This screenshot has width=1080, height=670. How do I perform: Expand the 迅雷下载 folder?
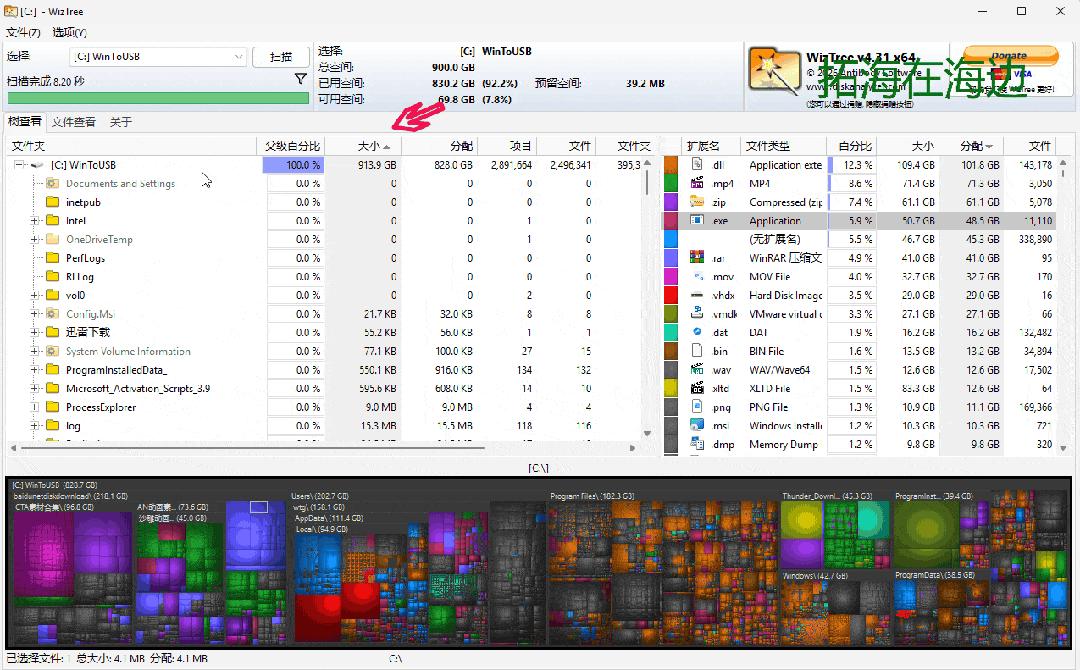click(34, 332)
